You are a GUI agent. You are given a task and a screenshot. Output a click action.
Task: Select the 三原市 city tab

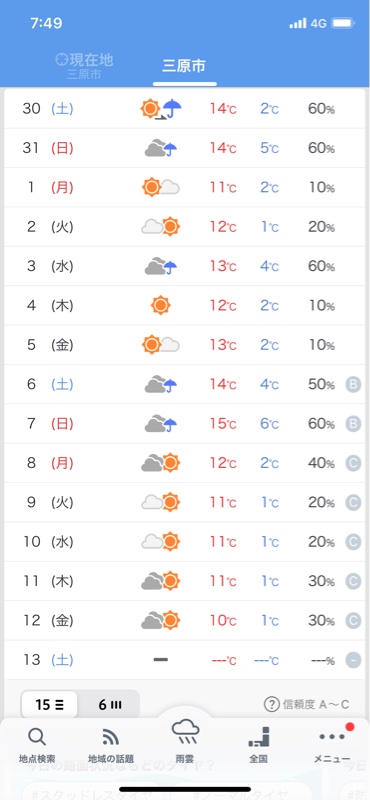click(184, 66)
